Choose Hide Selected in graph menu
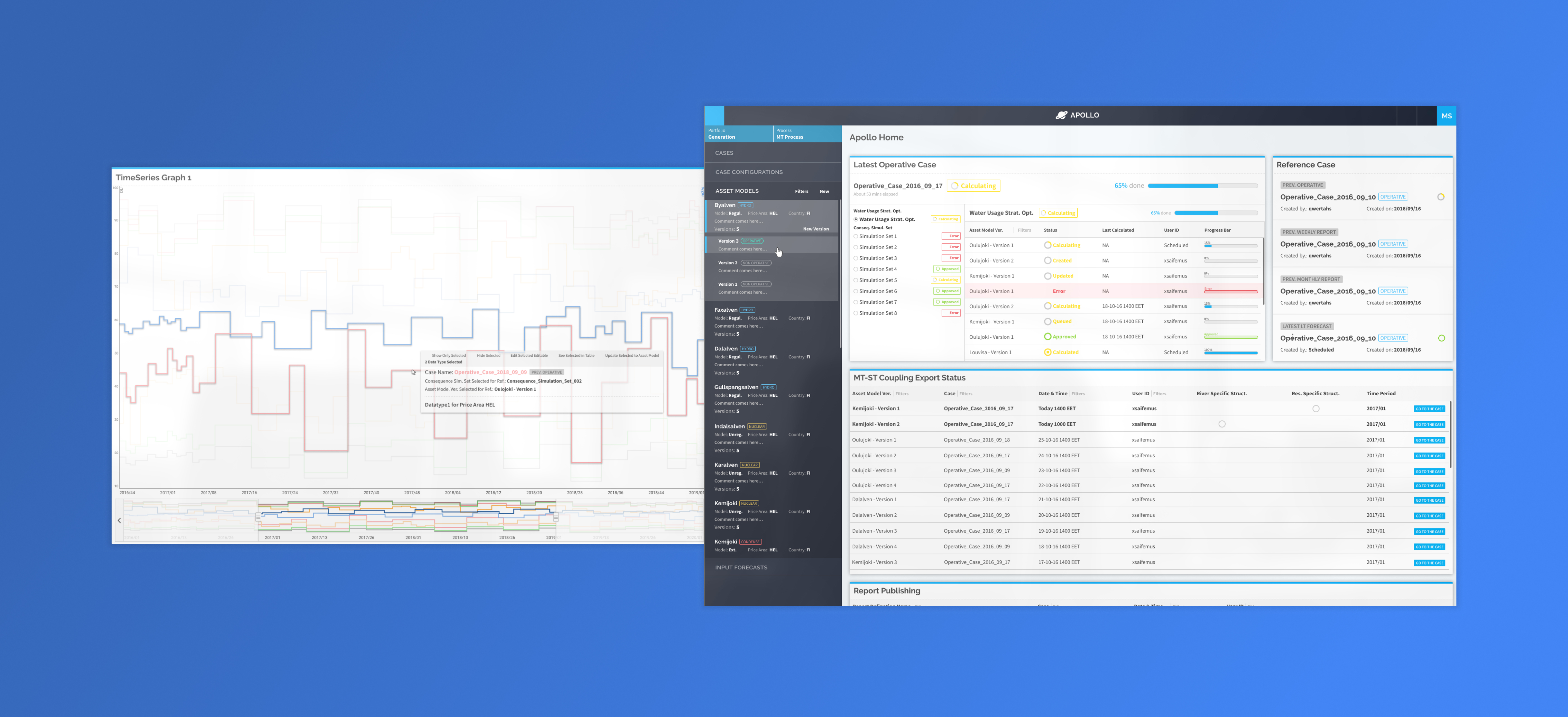This screenshot has width=1568, height=717. pyautogui.click(x=489, y=355)
